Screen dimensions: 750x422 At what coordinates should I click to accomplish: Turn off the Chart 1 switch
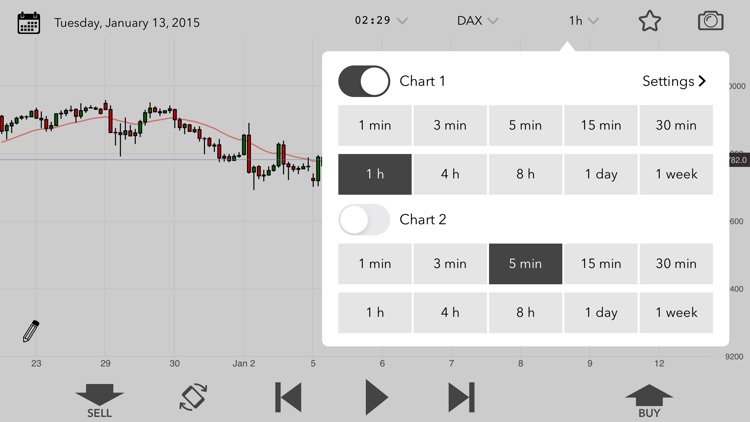click(364, 81)
